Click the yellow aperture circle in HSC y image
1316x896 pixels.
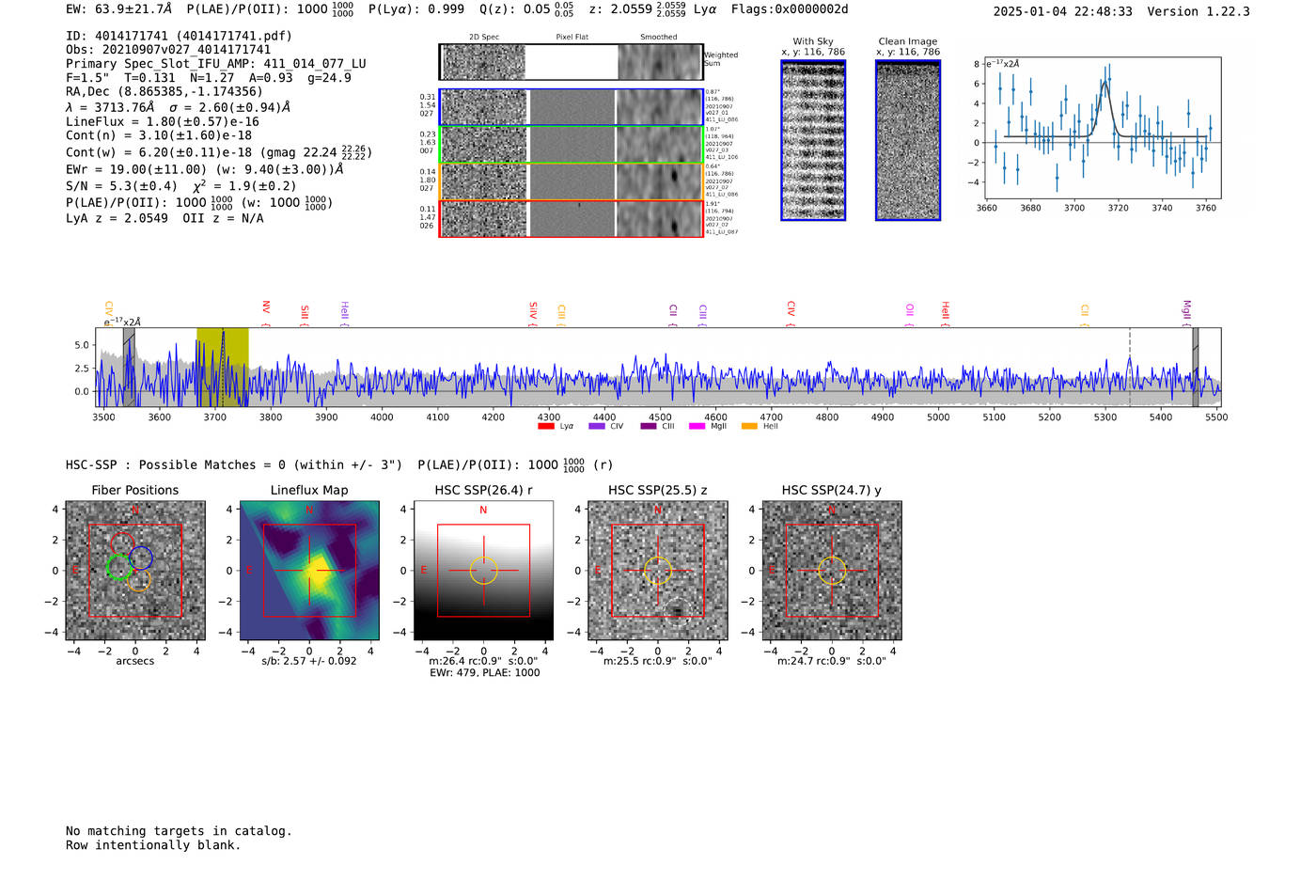(x=831, y=571)
